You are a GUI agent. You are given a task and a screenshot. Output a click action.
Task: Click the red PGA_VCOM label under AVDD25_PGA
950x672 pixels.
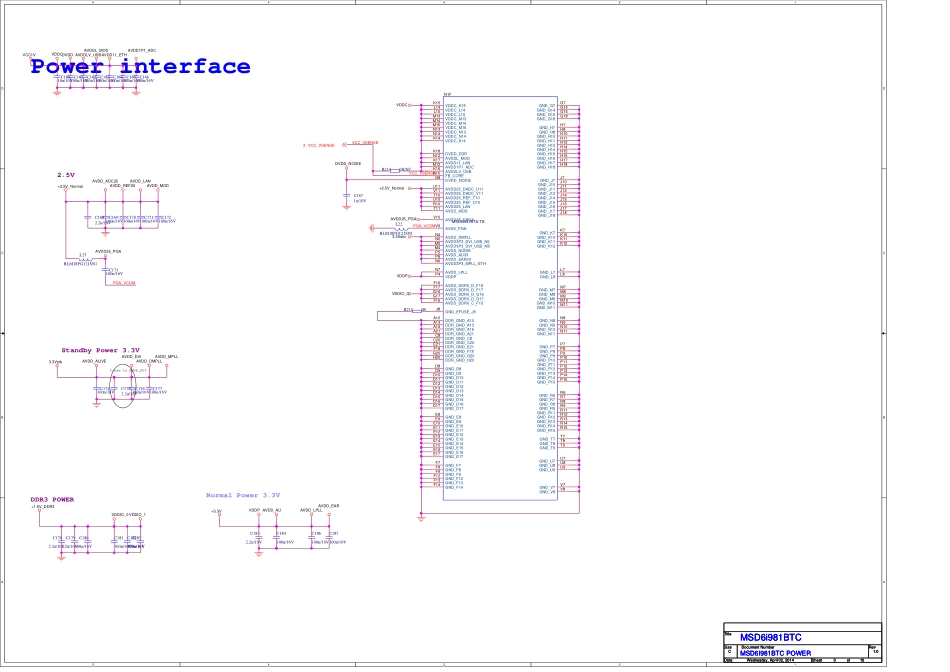coord(123,283)
